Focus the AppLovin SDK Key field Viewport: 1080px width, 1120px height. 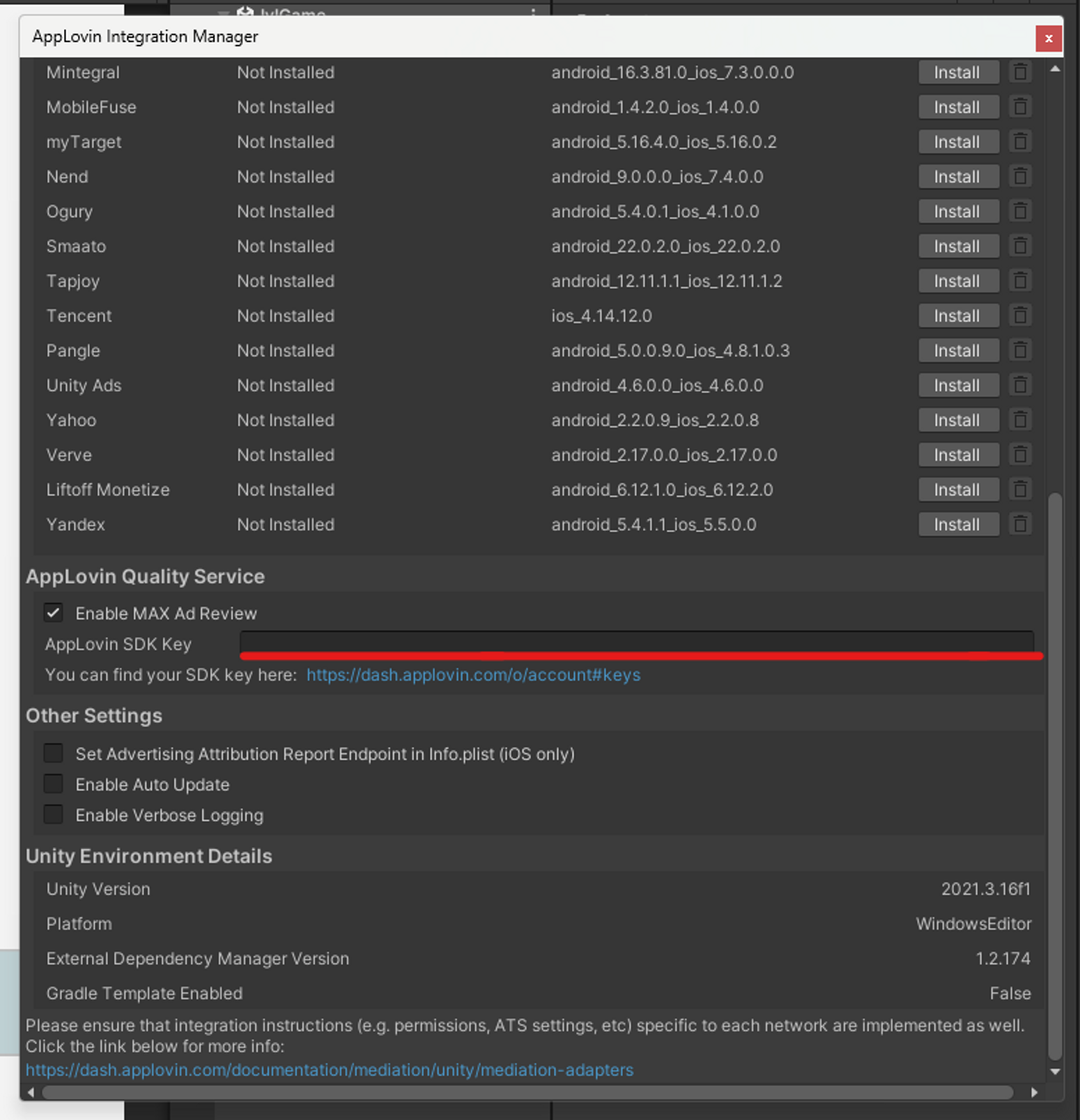tap(637, 643)
